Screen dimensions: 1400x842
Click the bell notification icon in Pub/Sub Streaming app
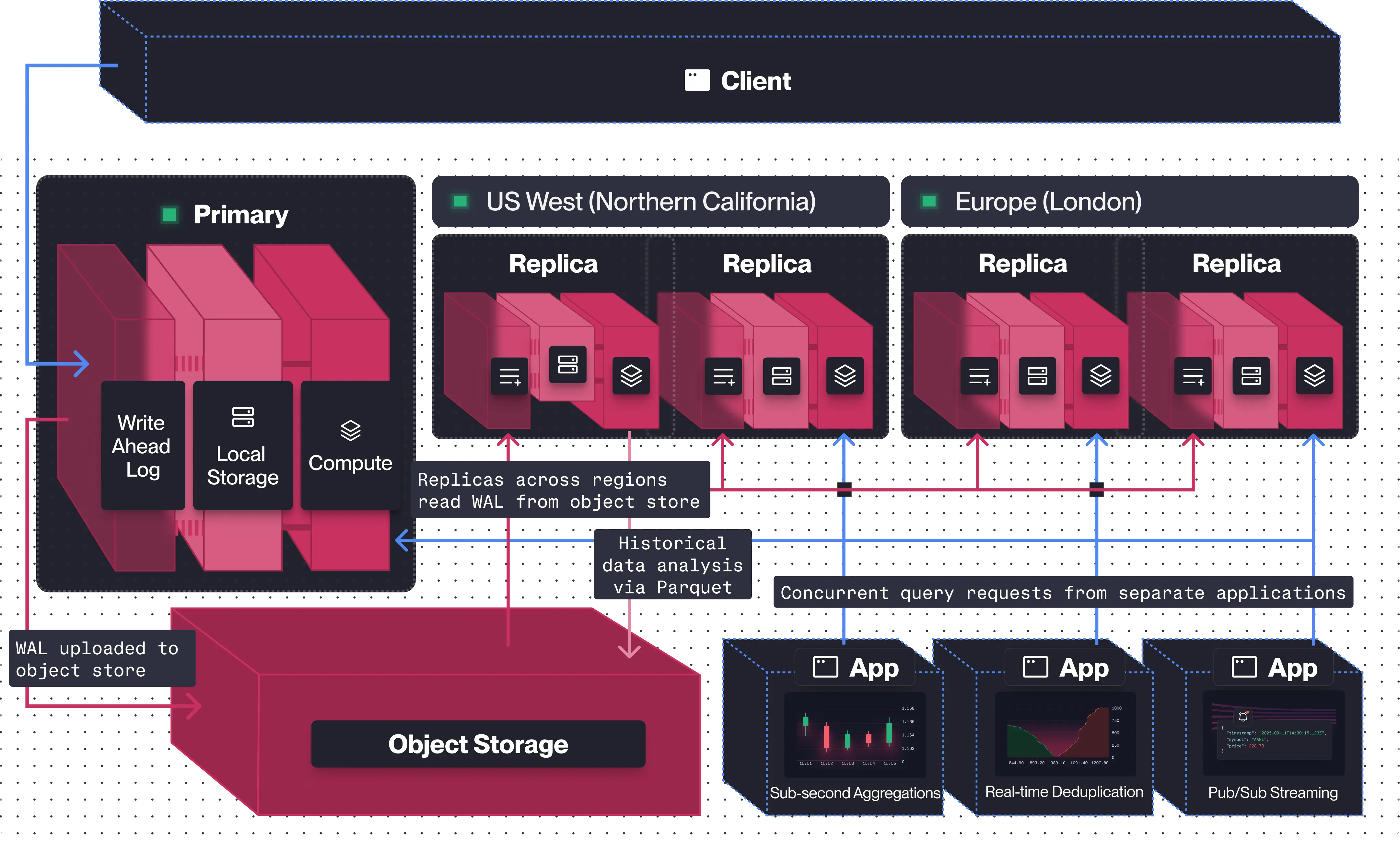1243,717
